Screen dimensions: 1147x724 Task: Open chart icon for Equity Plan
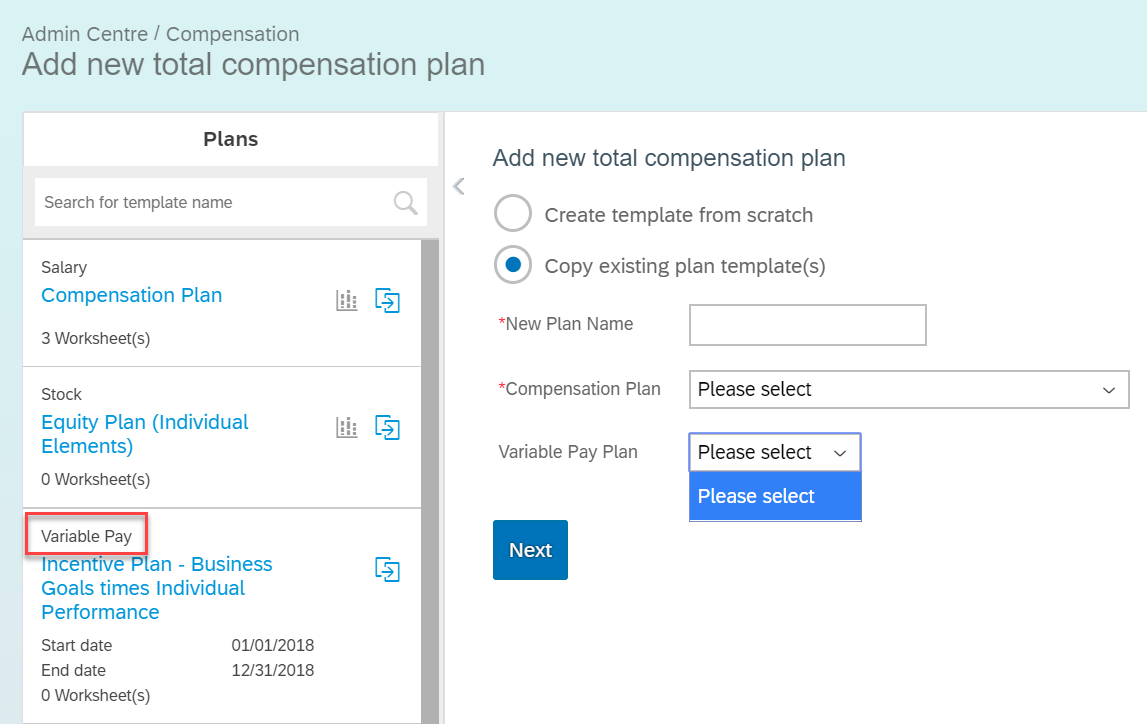pos(347,428)
